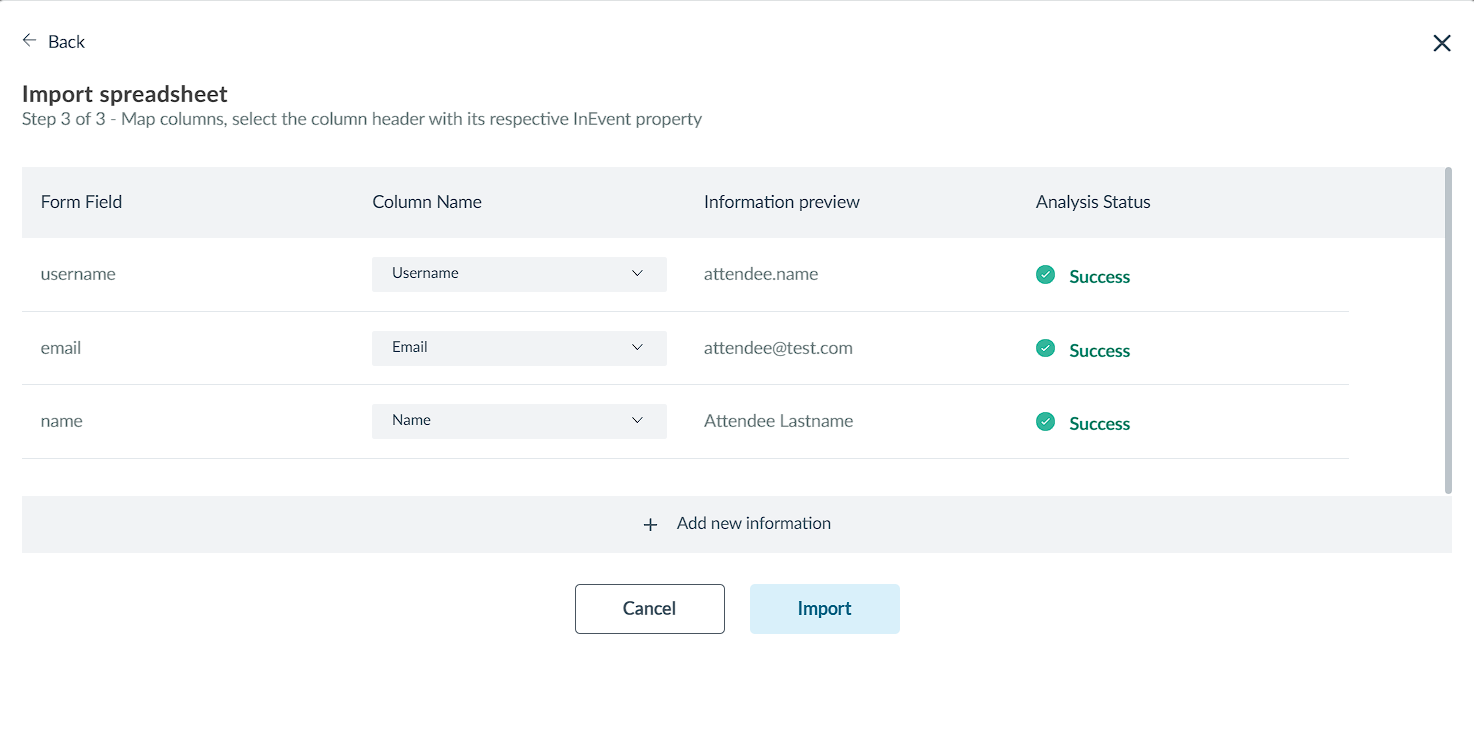Image resolution: width=1474 pixels, height=730 pixels.
Task: Open the Name column dropdown
Action: click(519, 421)
